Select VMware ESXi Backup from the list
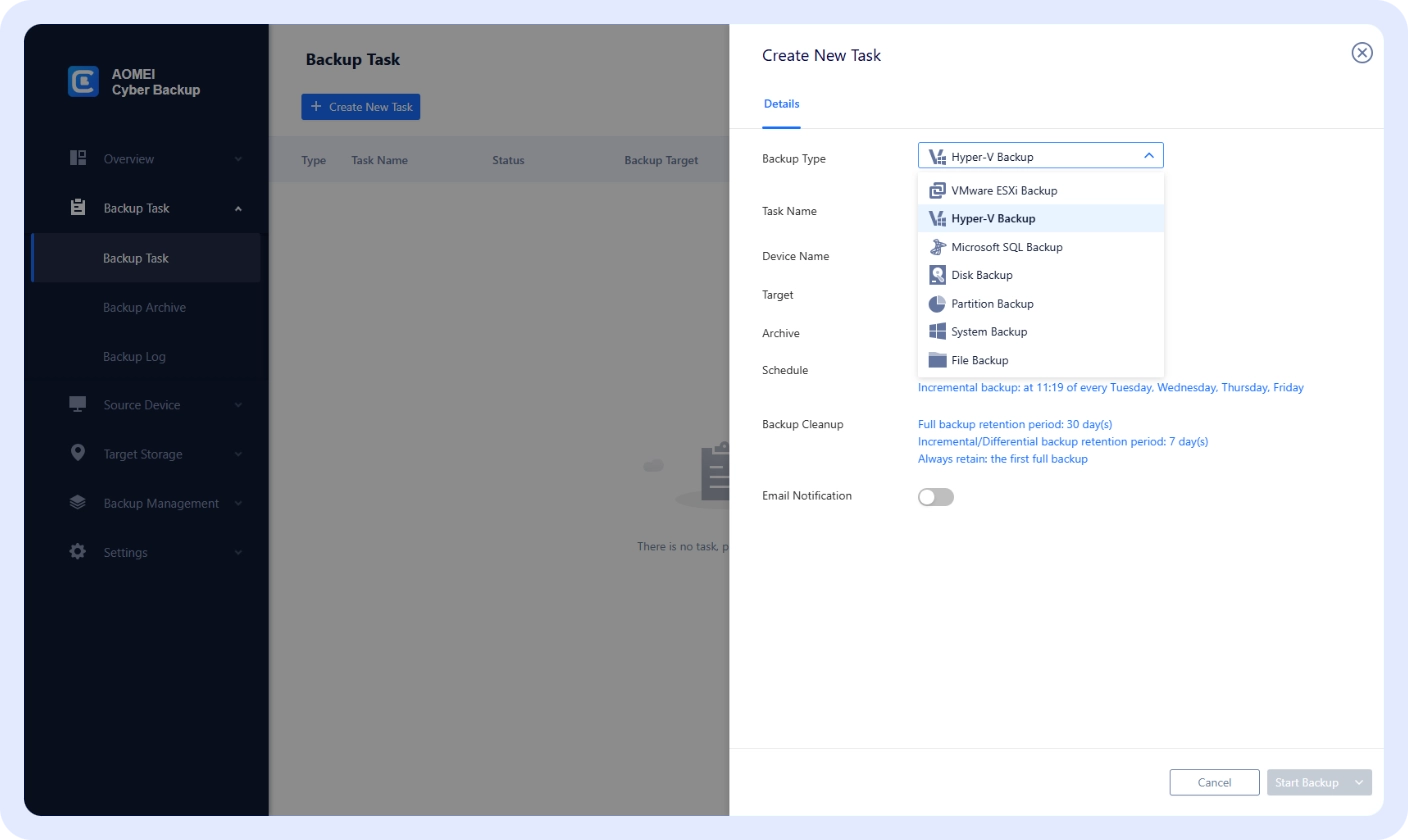Image resolution: width=1408 pixels, height=840 pixels. click(1041, 190)
